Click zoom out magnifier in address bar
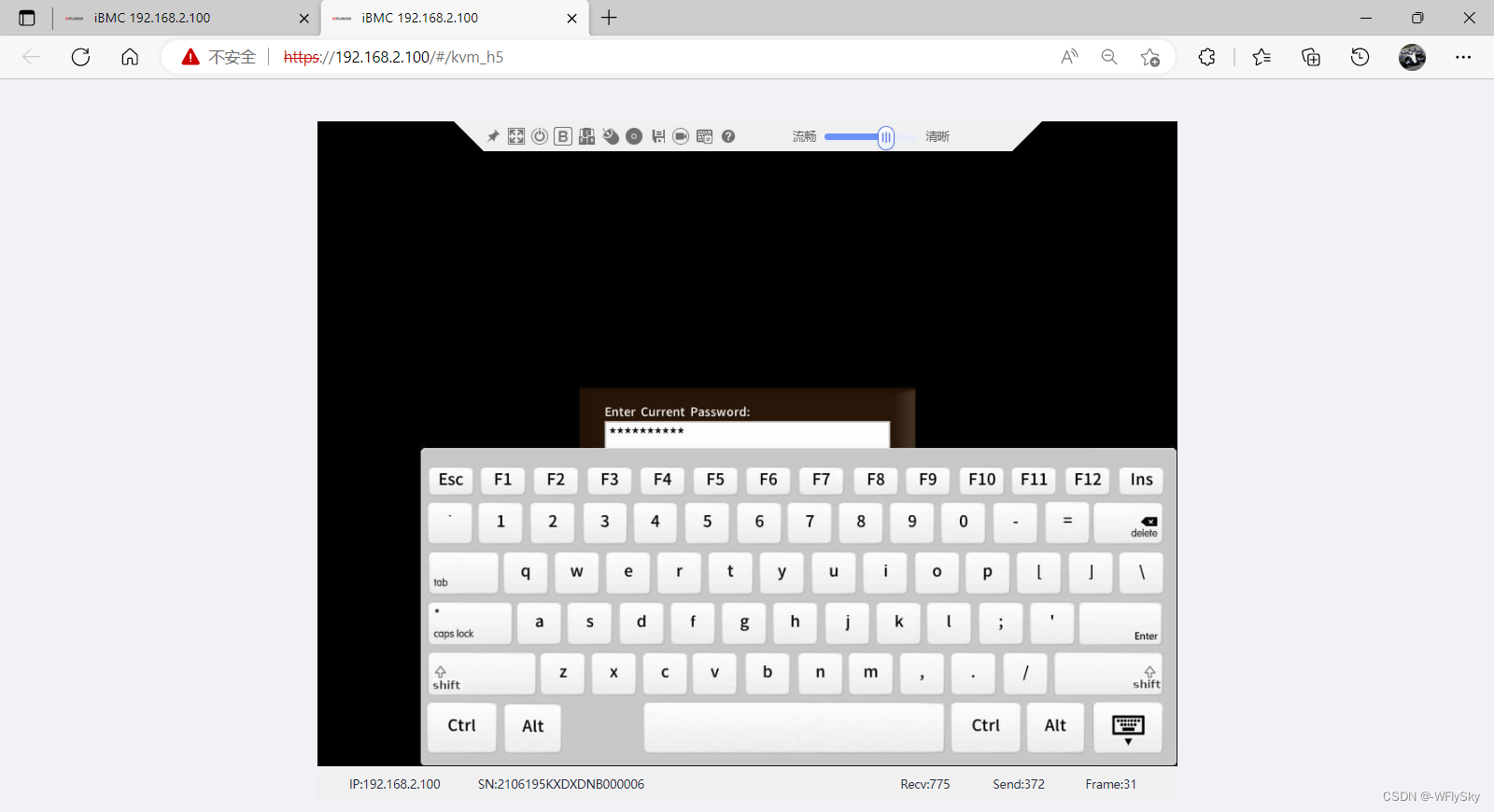The width and height of the screenshot is (1494, 812). [1109, 57]
